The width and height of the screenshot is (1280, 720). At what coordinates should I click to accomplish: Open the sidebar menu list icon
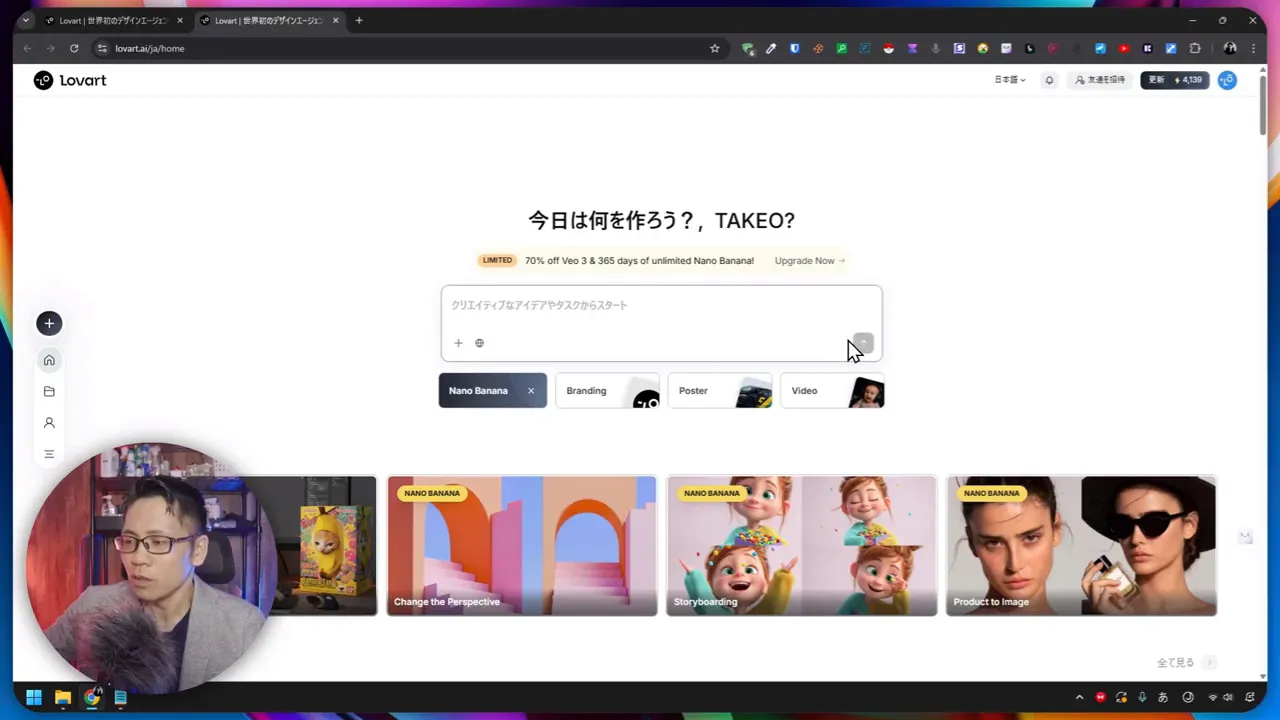pyautogui.click(x=49, y=454)
